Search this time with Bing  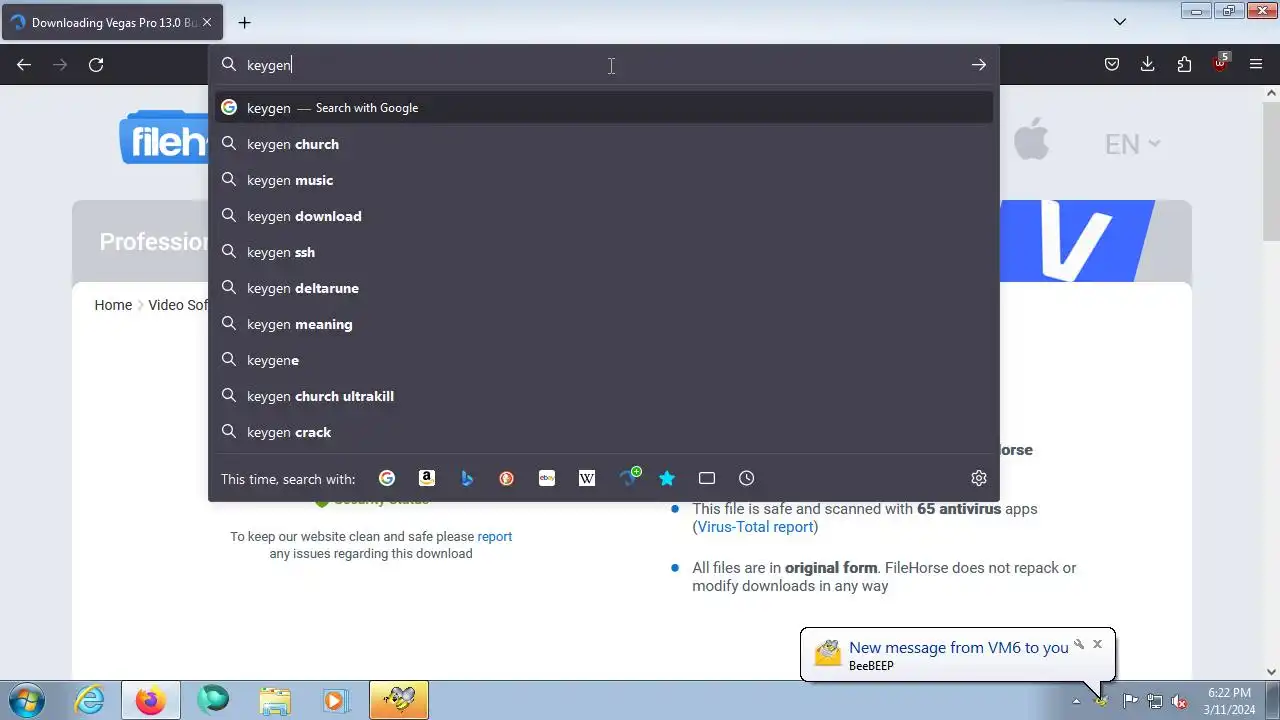(467, 478)
